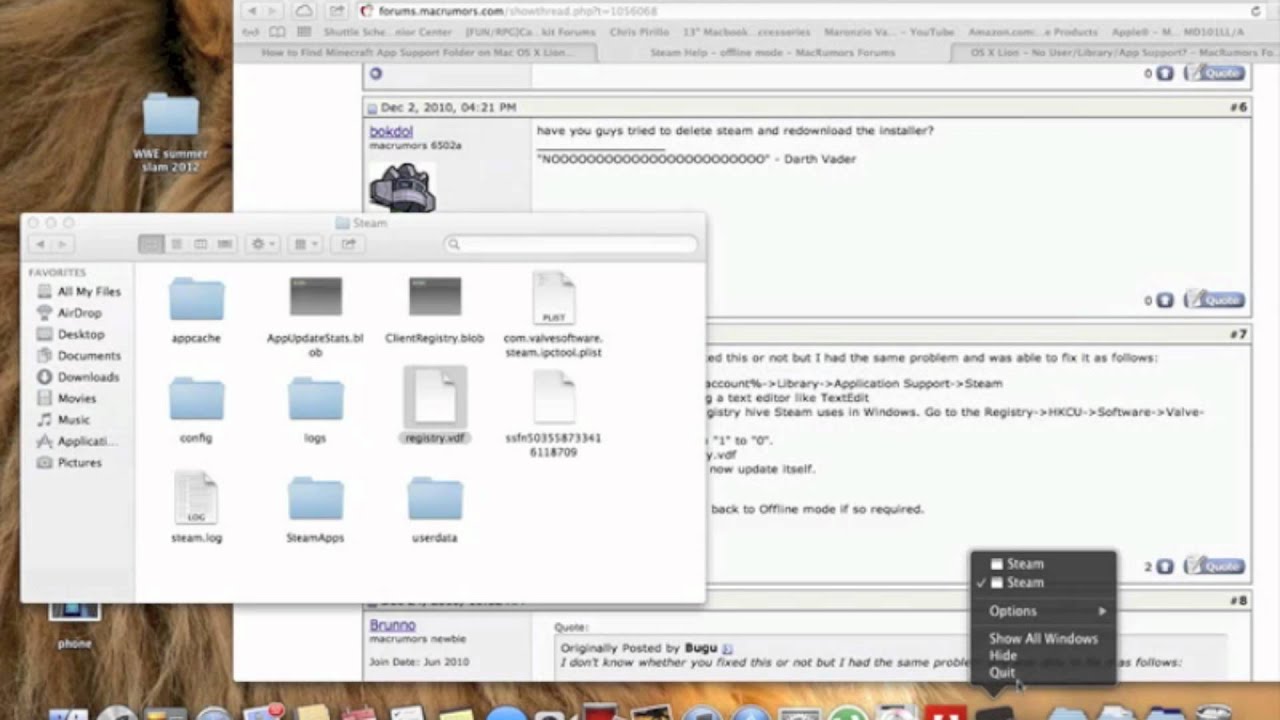
Task: Switch to Steam Help - offline mode tab
Action: [x=772, y=52]
